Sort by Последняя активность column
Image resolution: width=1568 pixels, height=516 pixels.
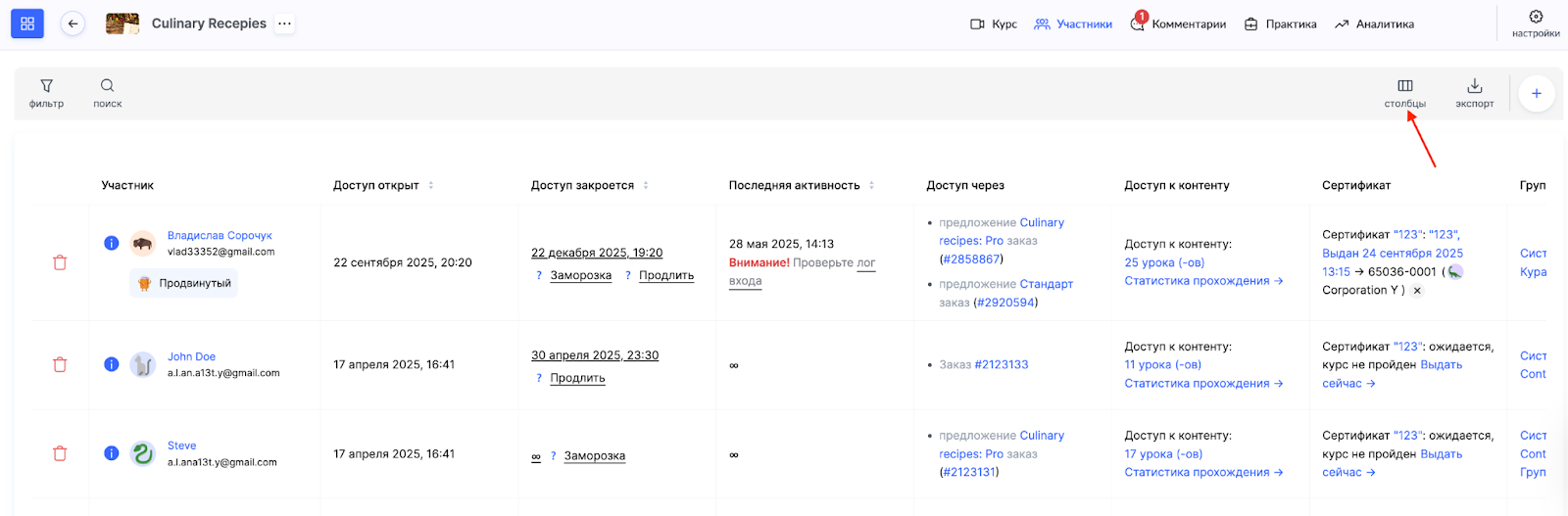pos(871,185)
